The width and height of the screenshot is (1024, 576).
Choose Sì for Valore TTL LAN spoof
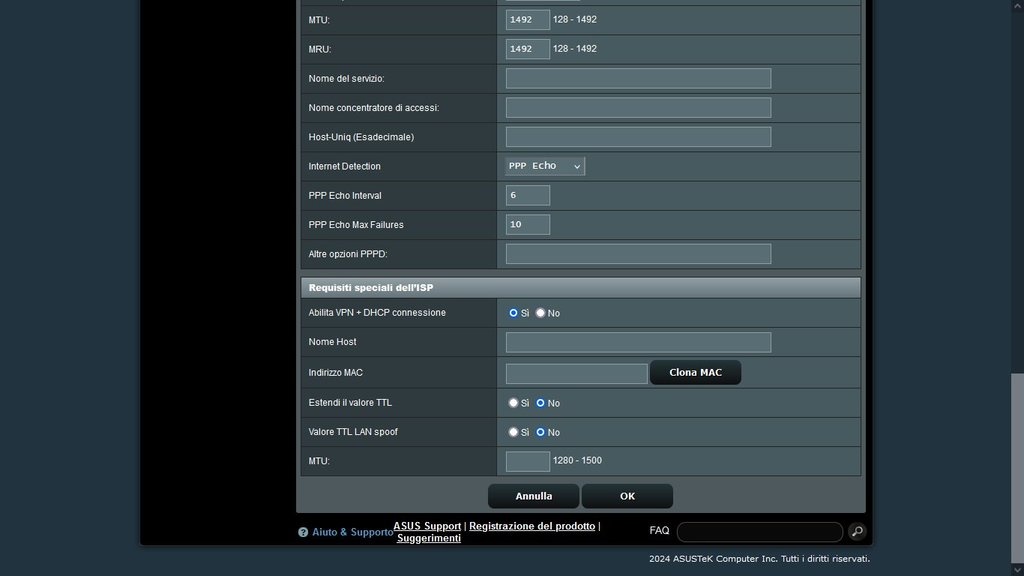513,432
